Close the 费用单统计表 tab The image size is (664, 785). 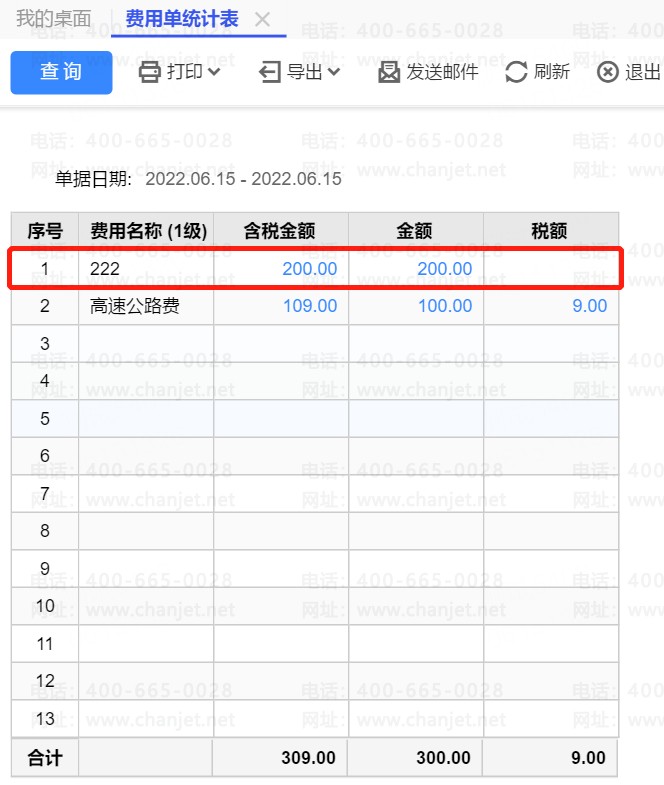click(x=263, y=19)
